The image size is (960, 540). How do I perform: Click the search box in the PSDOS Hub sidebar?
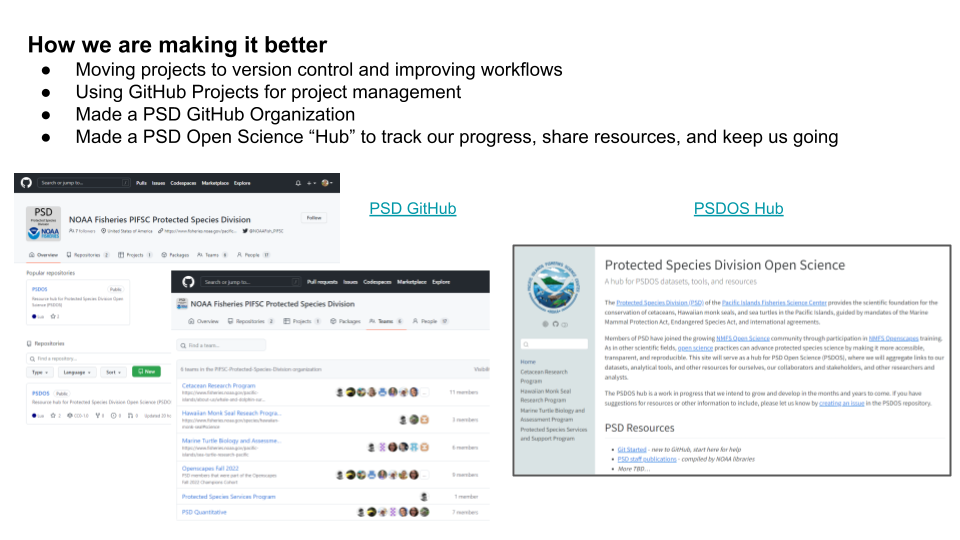(554, 344)
